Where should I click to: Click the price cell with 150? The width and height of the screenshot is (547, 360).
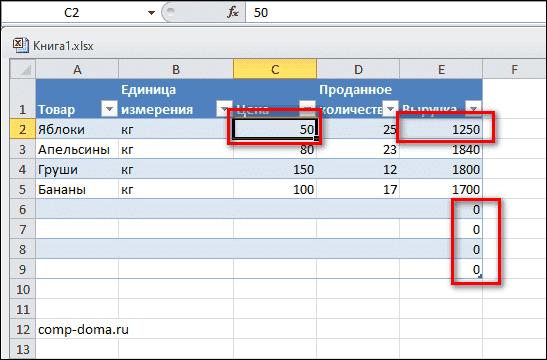point(275,169)
